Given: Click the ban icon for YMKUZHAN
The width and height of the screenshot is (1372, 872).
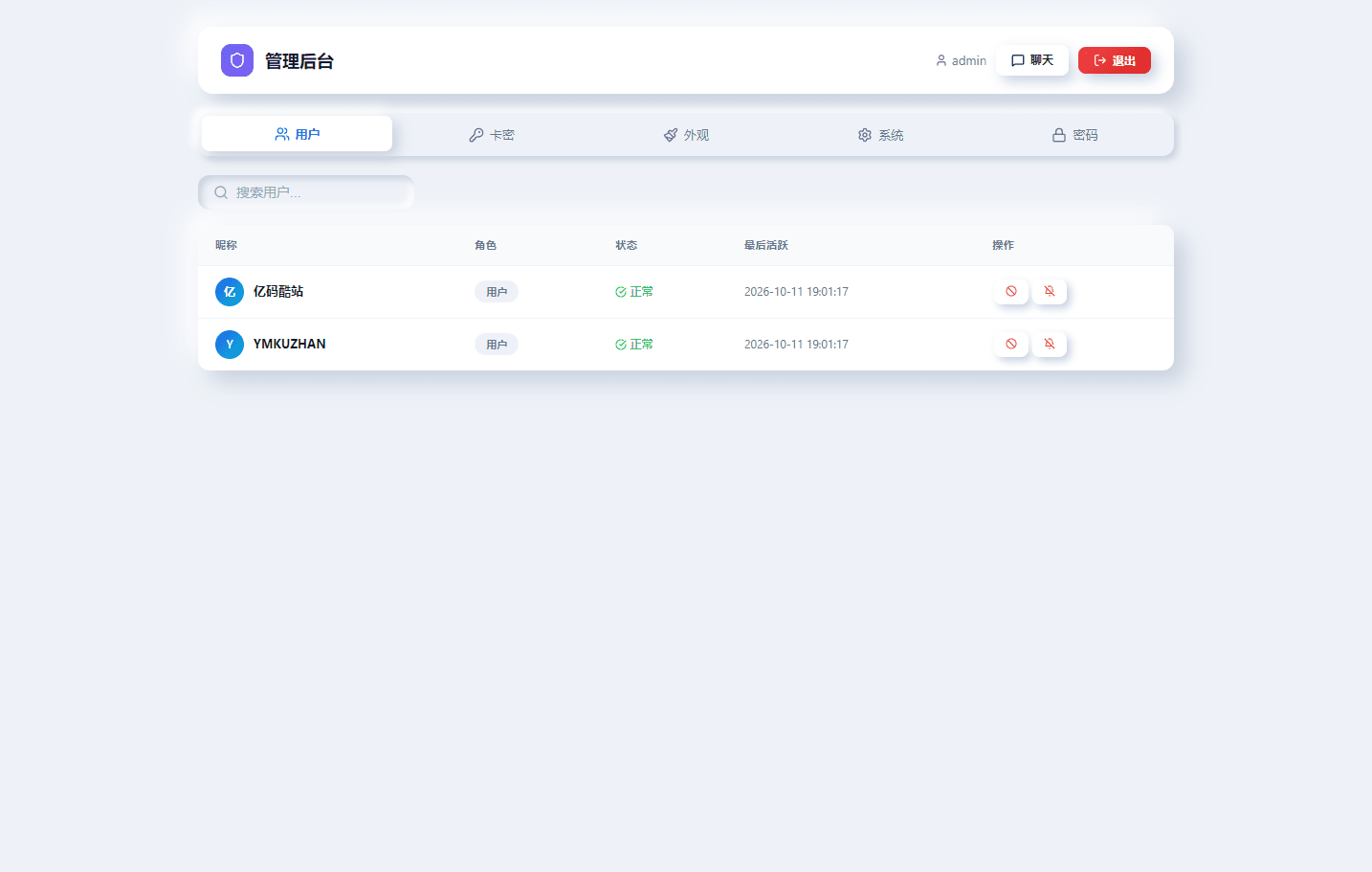Looking at the screenshot, I should click(x=1011, y=344).
